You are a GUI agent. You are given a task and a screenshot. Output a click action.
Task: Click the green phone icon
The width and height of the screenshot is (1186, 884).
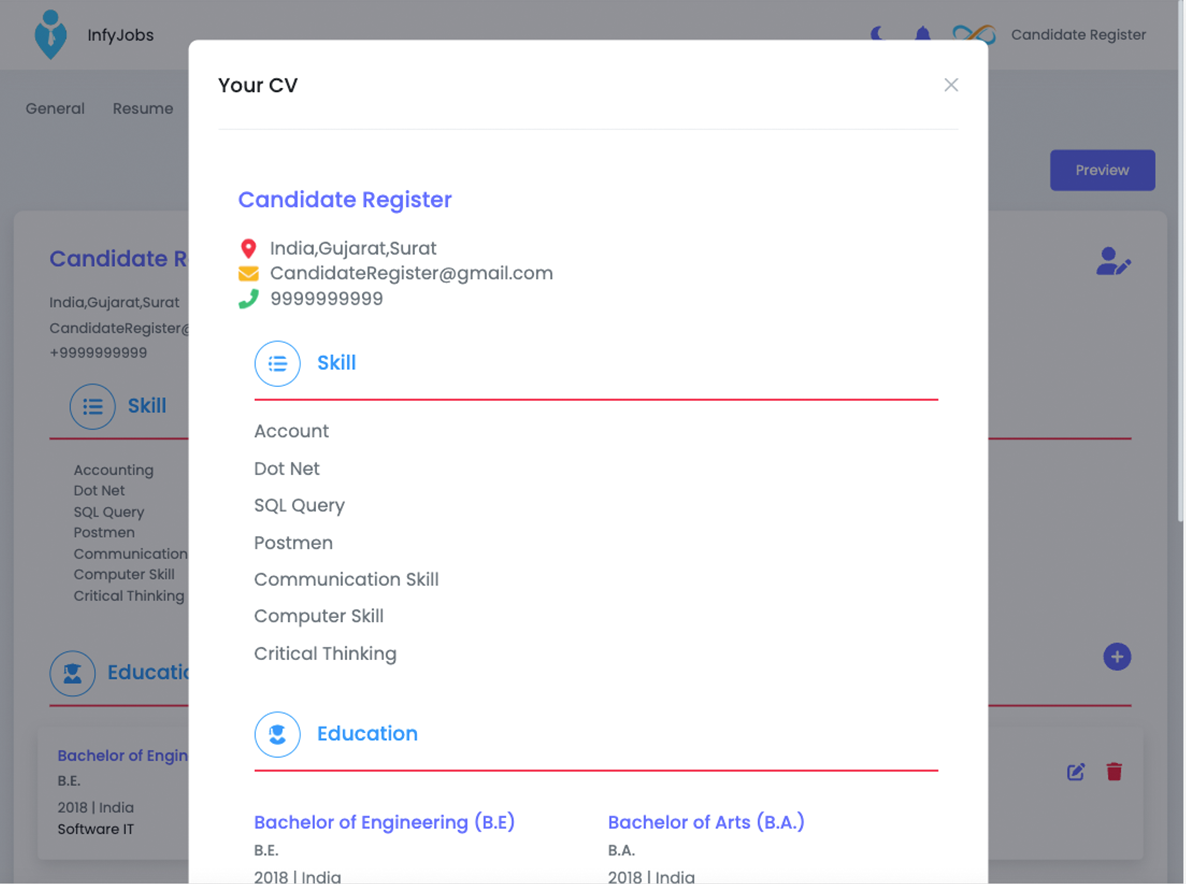click(x=248, y=299)
